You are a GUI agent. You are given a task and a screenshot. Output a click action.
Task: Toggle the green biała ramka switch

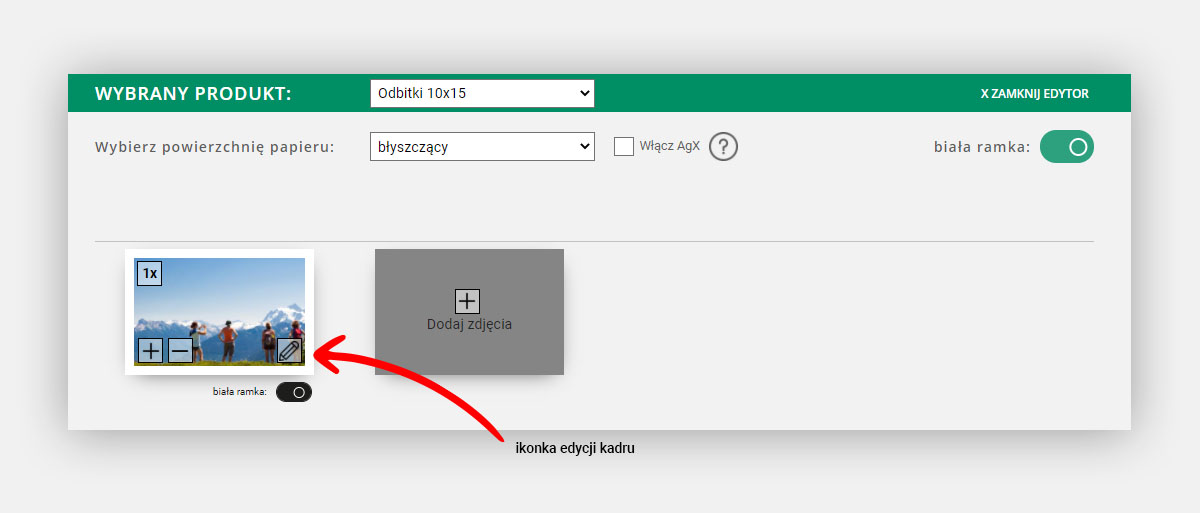point(1067,147)
